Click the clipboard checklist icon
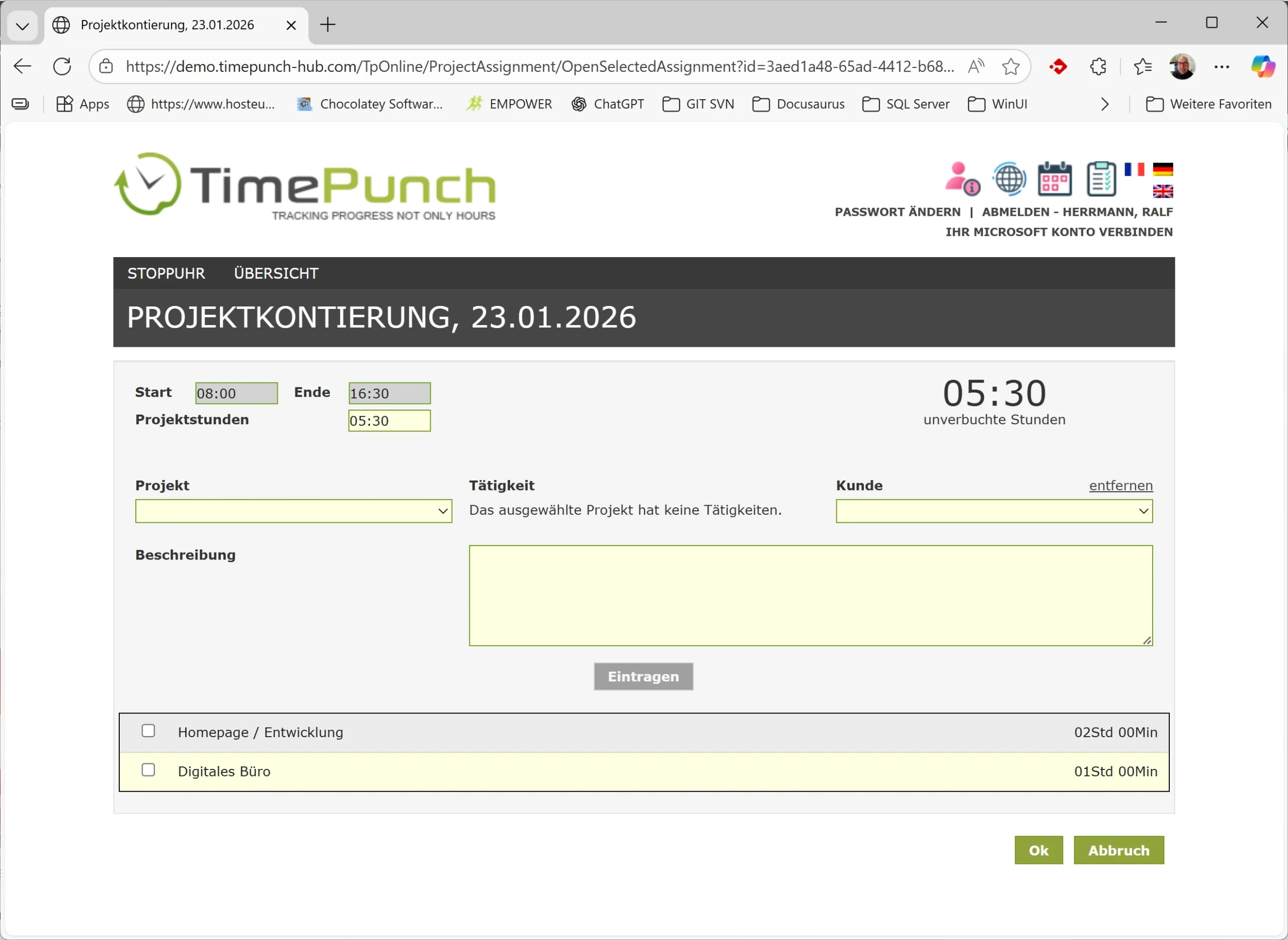 [x=1101, y=179]
